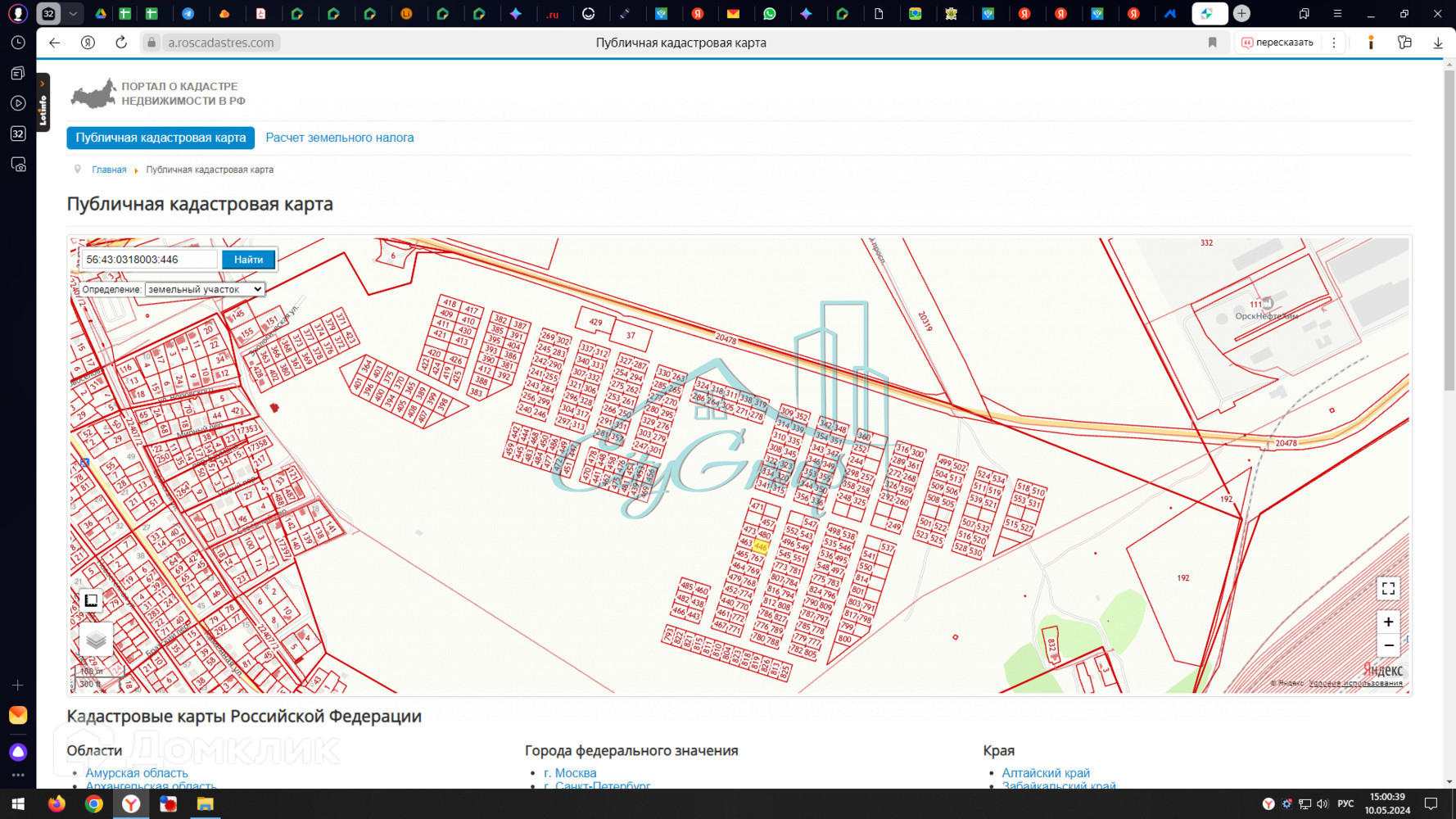1456x819 pixels.
Task: Reload the page with the refresh icon
Action: (x=121, y=43)
